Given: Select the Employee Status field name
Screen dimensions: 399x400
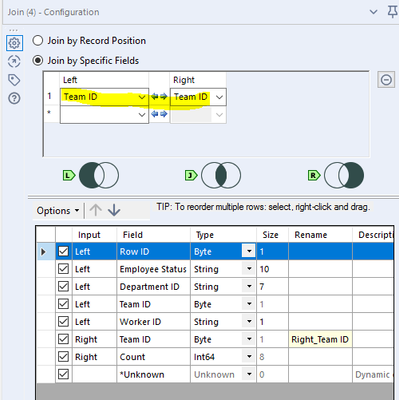Looking at the screenshot, I should (153, 269).
